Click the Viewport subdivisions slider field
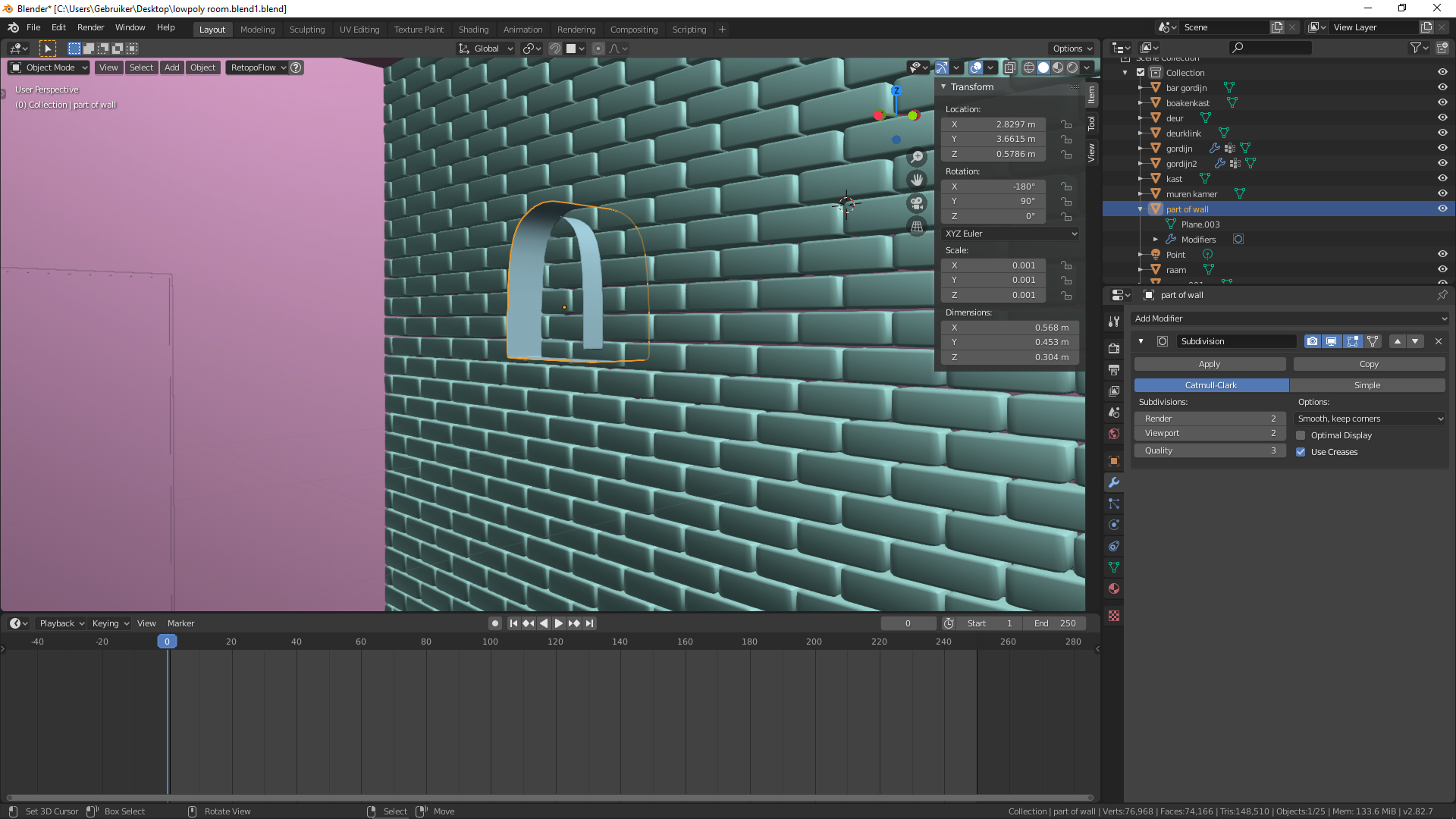Screen dimensions: 1456x819 click(x=1209, y=433)
